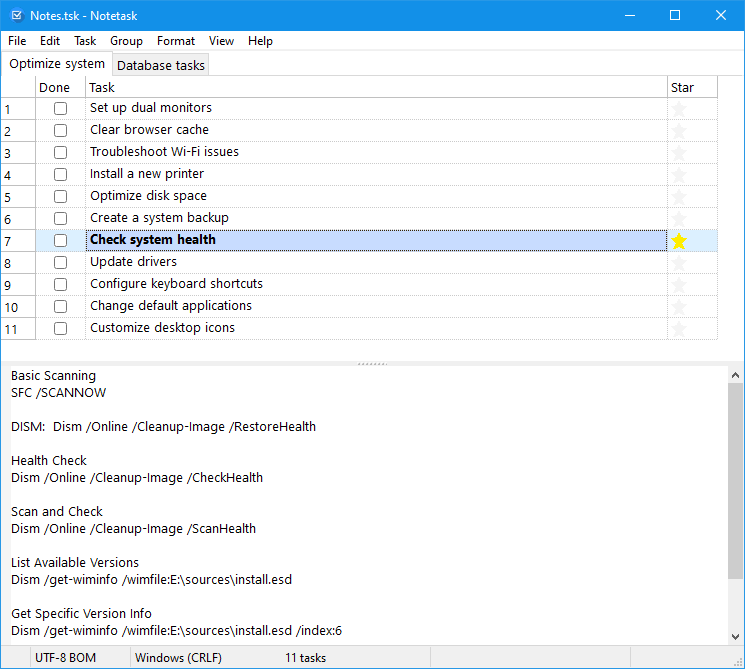Select row number 1 header

pos(18,109)
